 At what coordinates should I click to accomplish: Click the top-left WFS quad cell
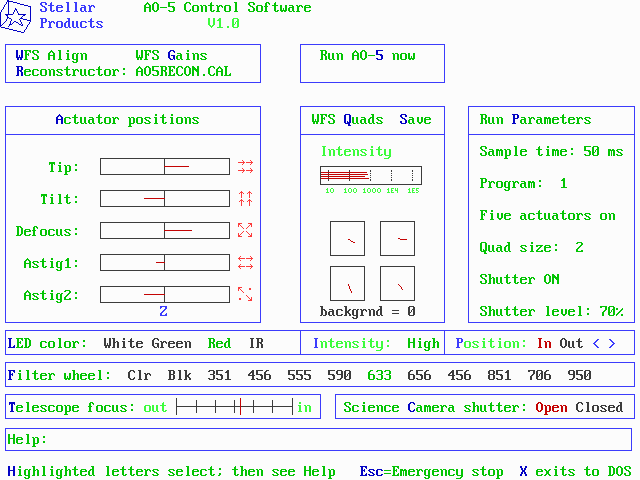[347, 239]
